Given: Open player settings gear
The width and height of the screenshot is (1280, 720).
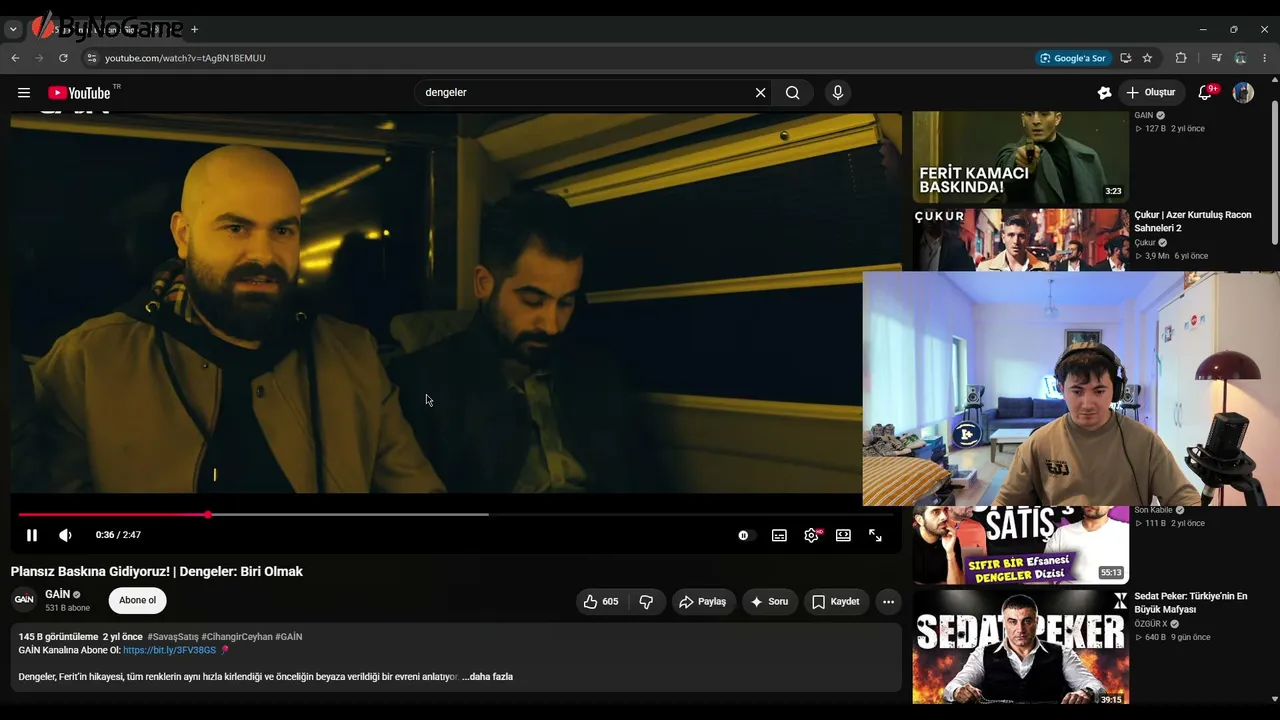Looking at the screenshot, I should 811,535.
